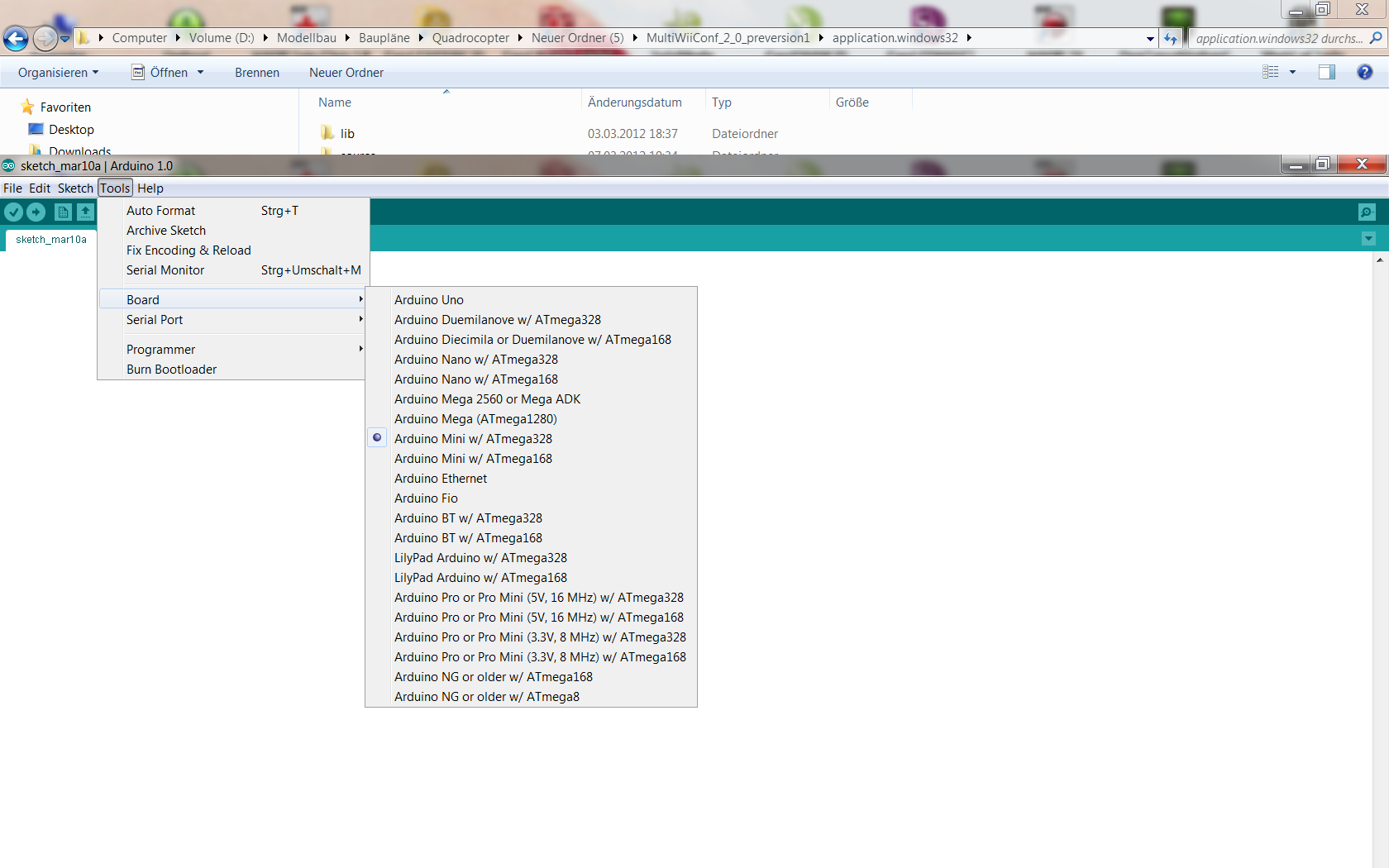Click Volume (D:) in address path
This screenshot has height=868, width=1389.
222,38
